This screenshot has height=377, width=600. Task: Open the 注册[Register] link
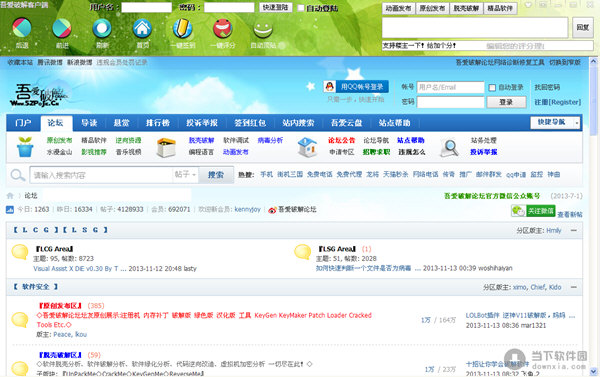558,102
